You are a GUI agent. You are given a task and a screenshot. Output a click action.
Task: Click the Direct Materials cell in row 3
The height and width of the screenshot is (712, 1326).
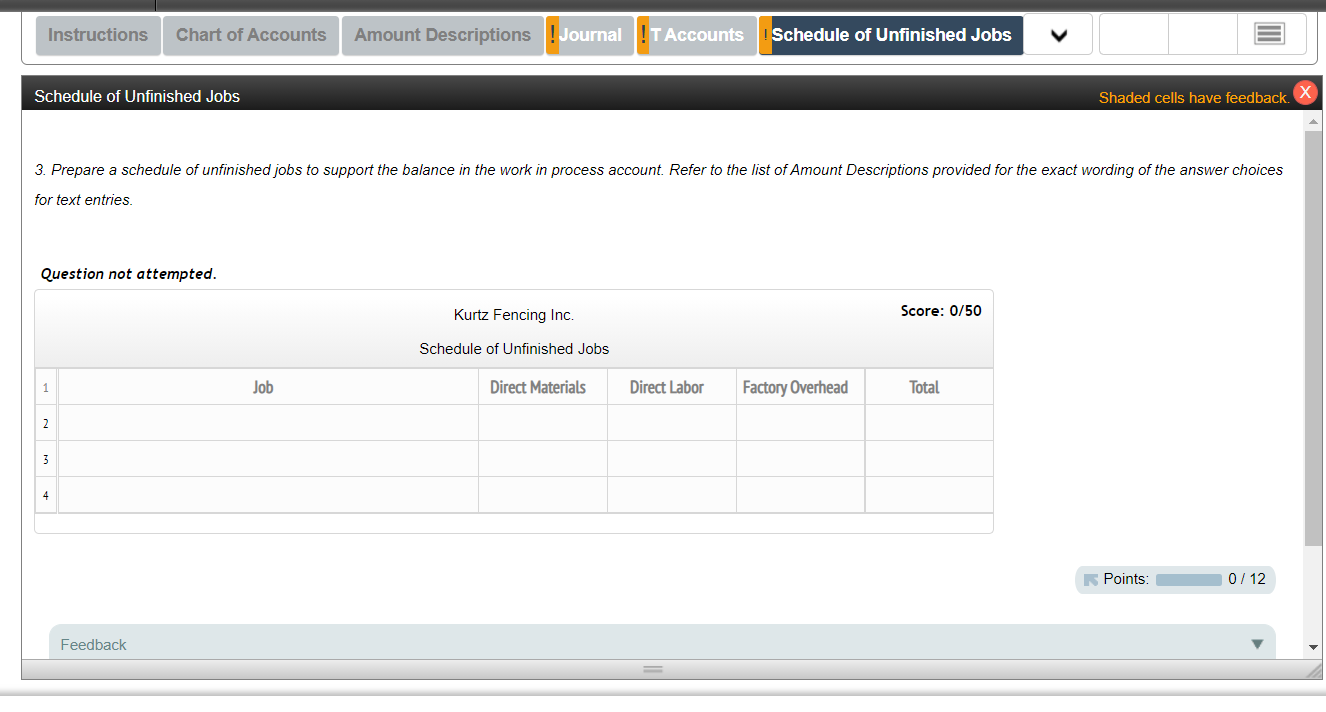click(x=543, y=459)
